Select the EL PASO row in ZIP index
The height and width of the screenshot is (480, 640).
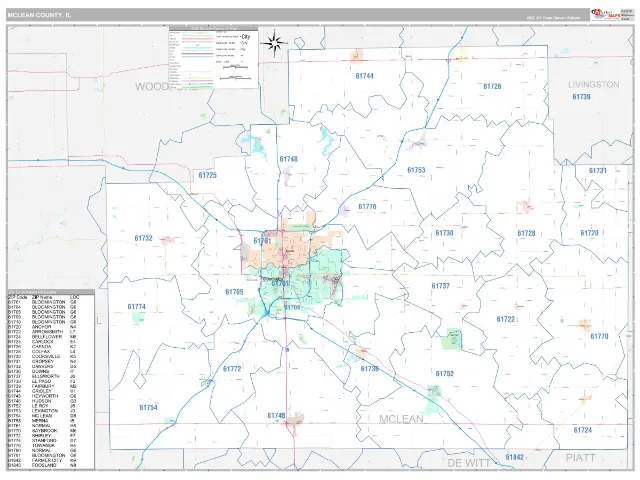click(42, 381)
